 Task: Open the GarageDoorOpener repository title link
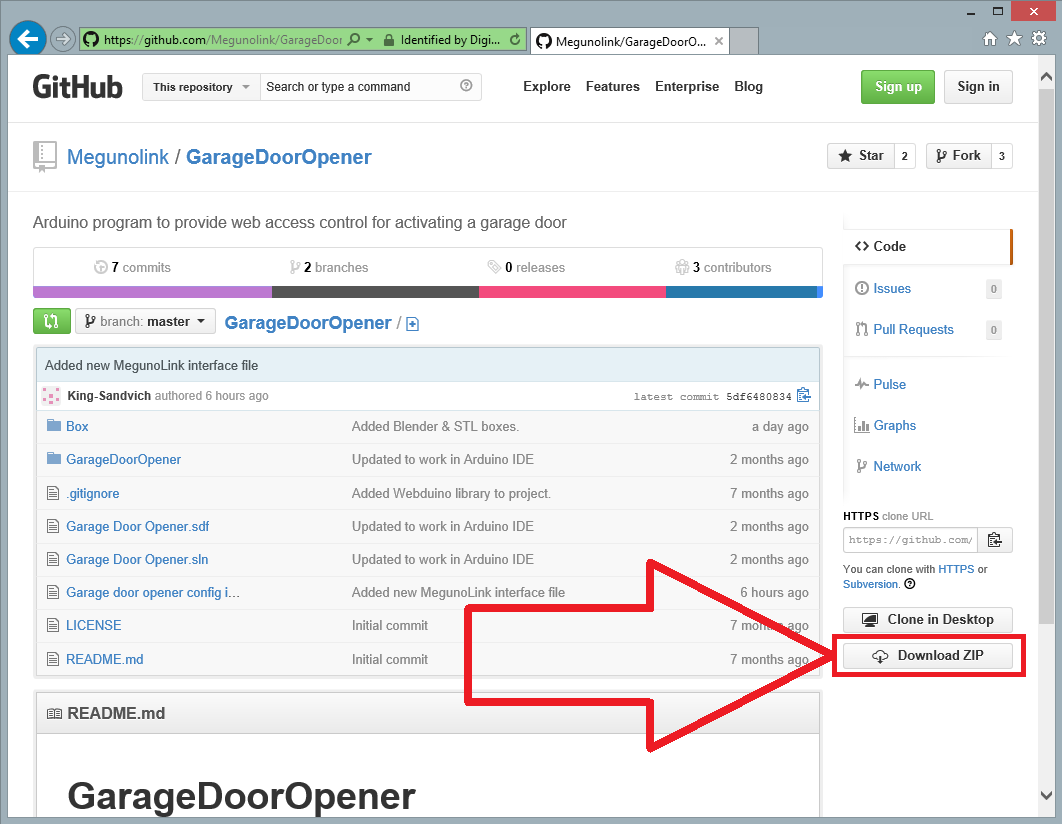click(x=278, y=157)
